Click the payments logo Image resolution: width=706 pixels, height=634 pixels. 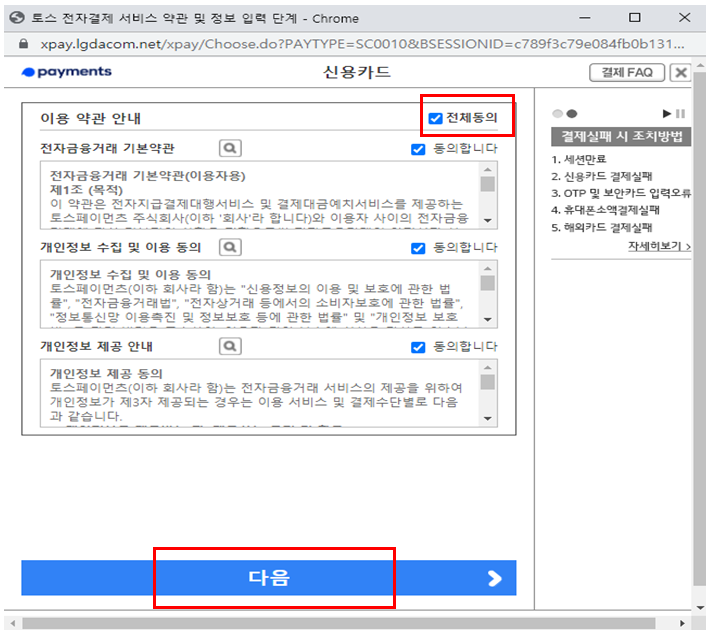click(x=67, y=72)
